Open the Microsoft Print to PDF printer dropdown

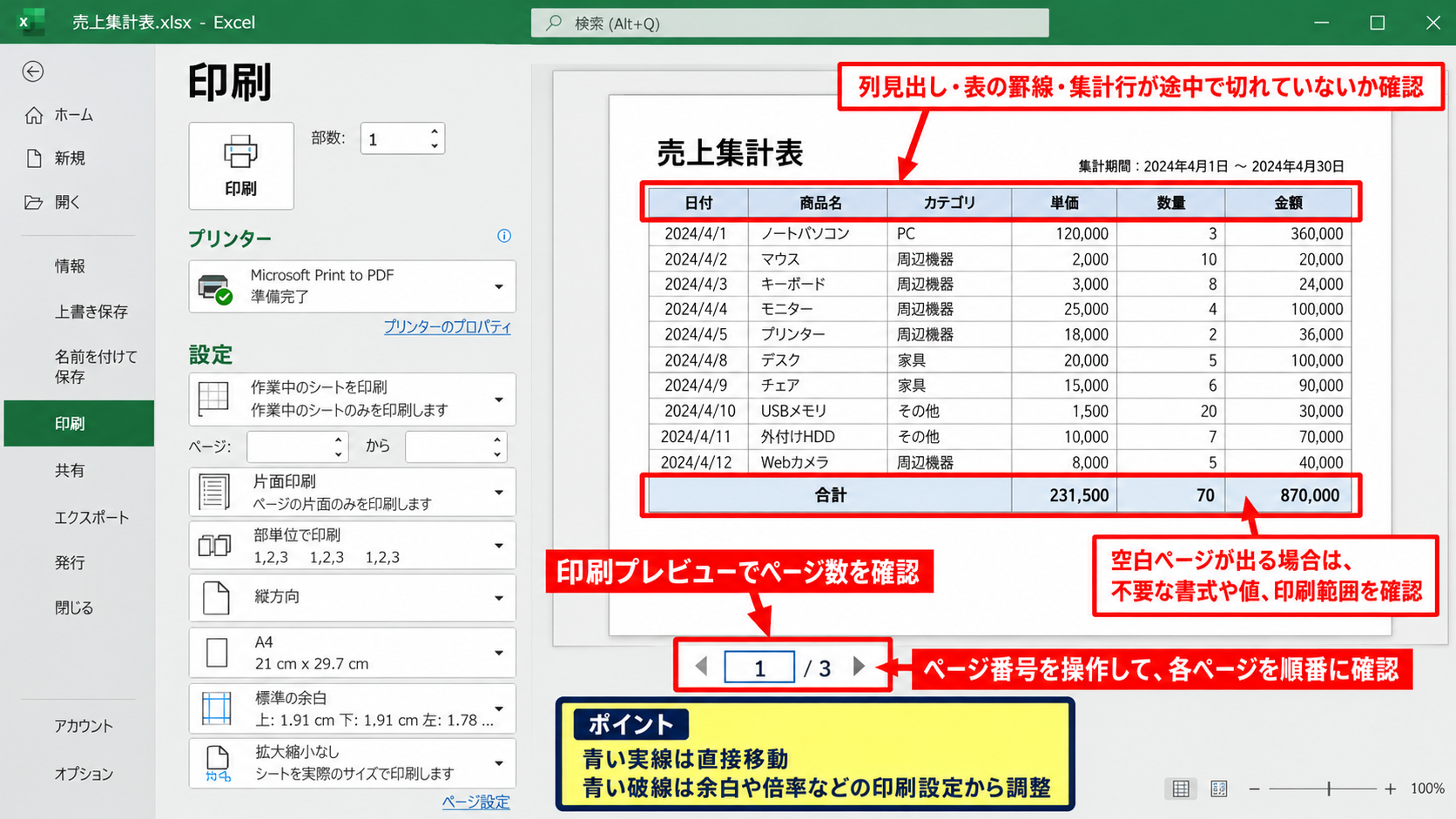coord(352,286)
